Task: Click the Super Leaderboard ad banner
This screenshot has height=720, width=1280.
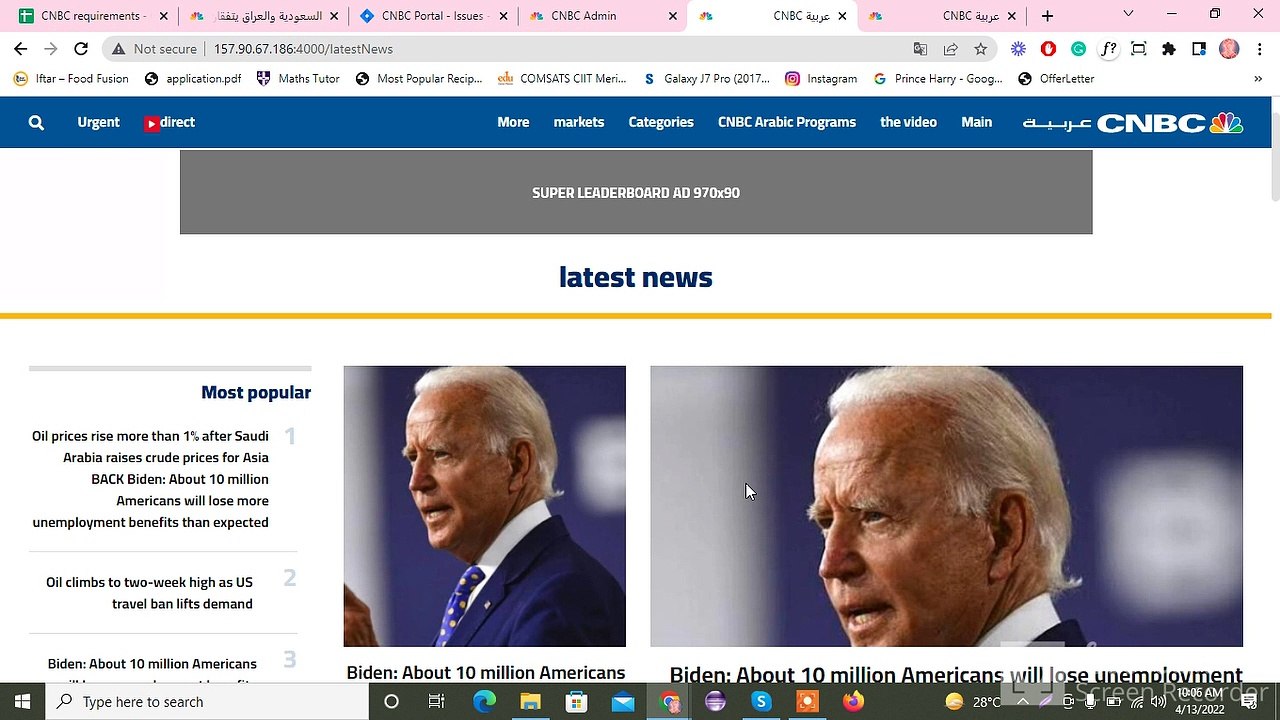Action: click(x=636, y=192)
